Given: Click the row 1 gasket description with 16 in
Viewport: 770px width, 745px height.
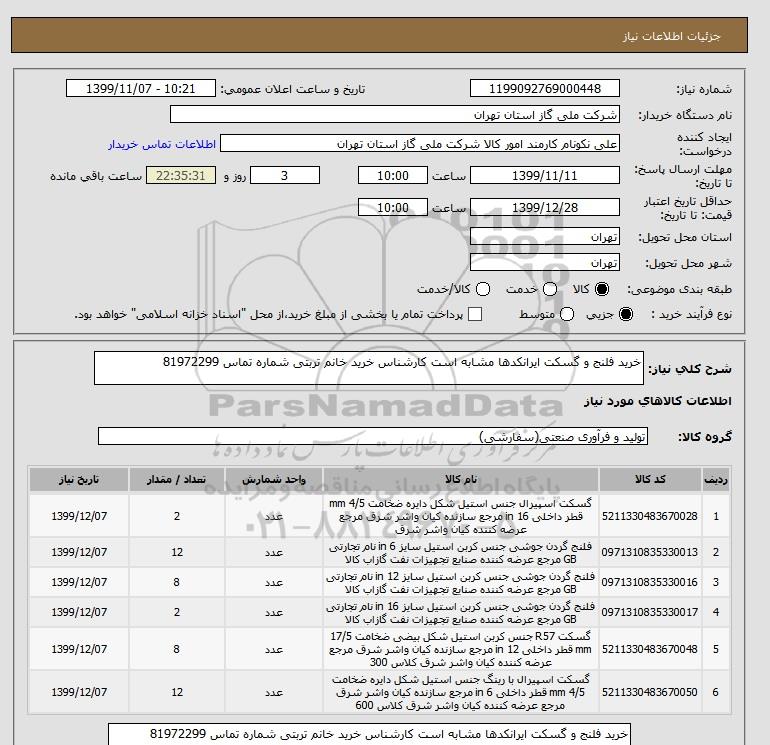Looking at the screenshot, I should [x=461, y=516].
